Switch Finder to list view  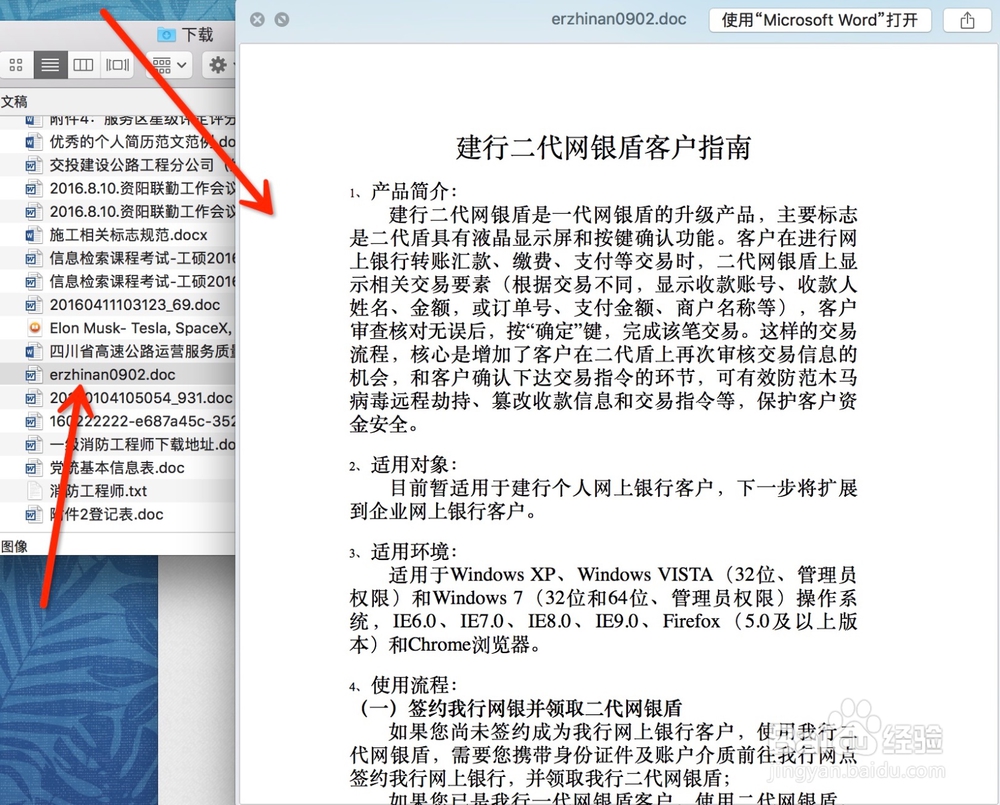[50, 64]
